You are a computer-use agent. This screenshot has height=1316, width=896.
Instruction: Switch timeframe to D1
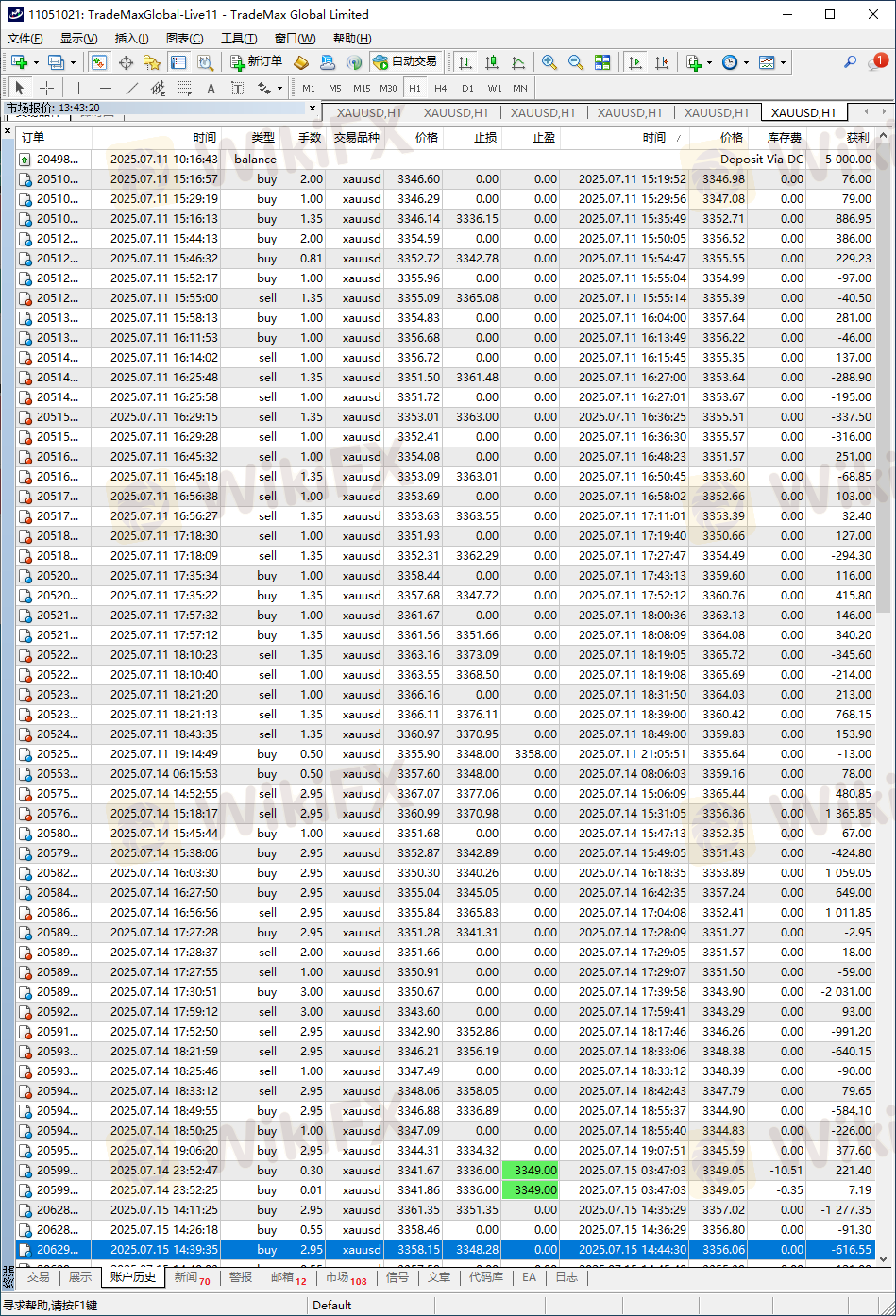tap(467, 88)
